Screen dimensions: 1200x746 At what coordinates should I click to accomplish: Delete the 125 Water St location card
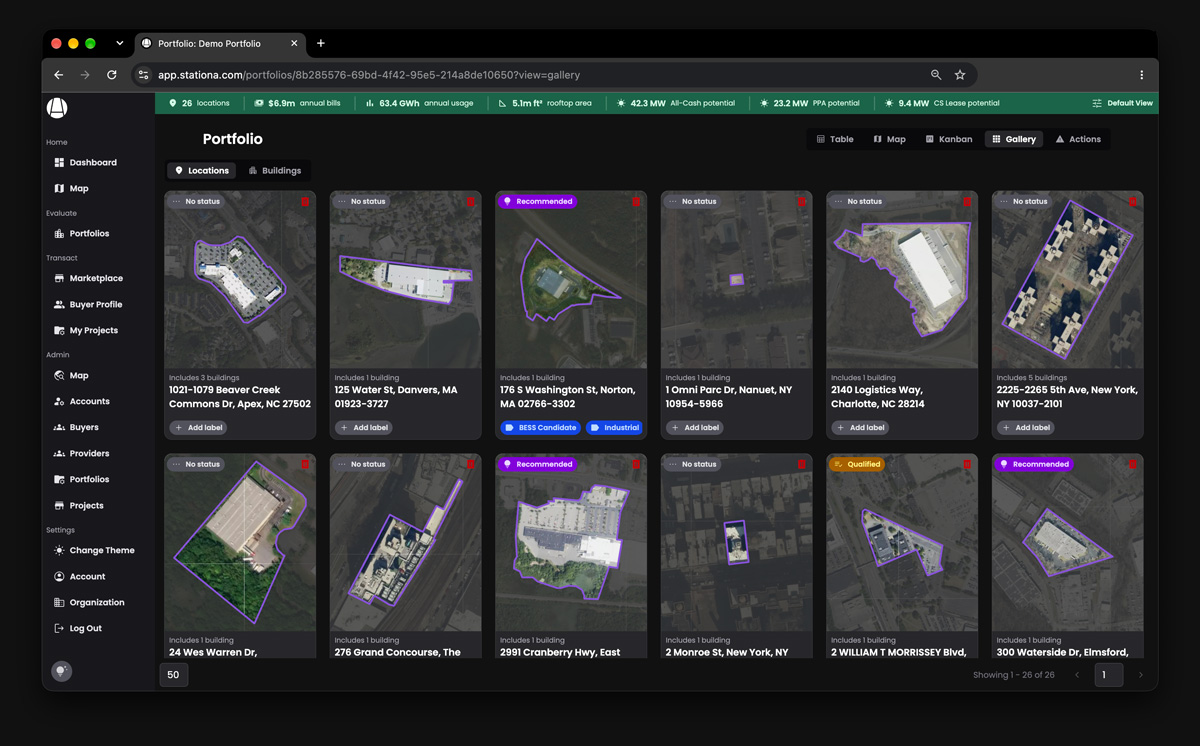pos(470,202)
